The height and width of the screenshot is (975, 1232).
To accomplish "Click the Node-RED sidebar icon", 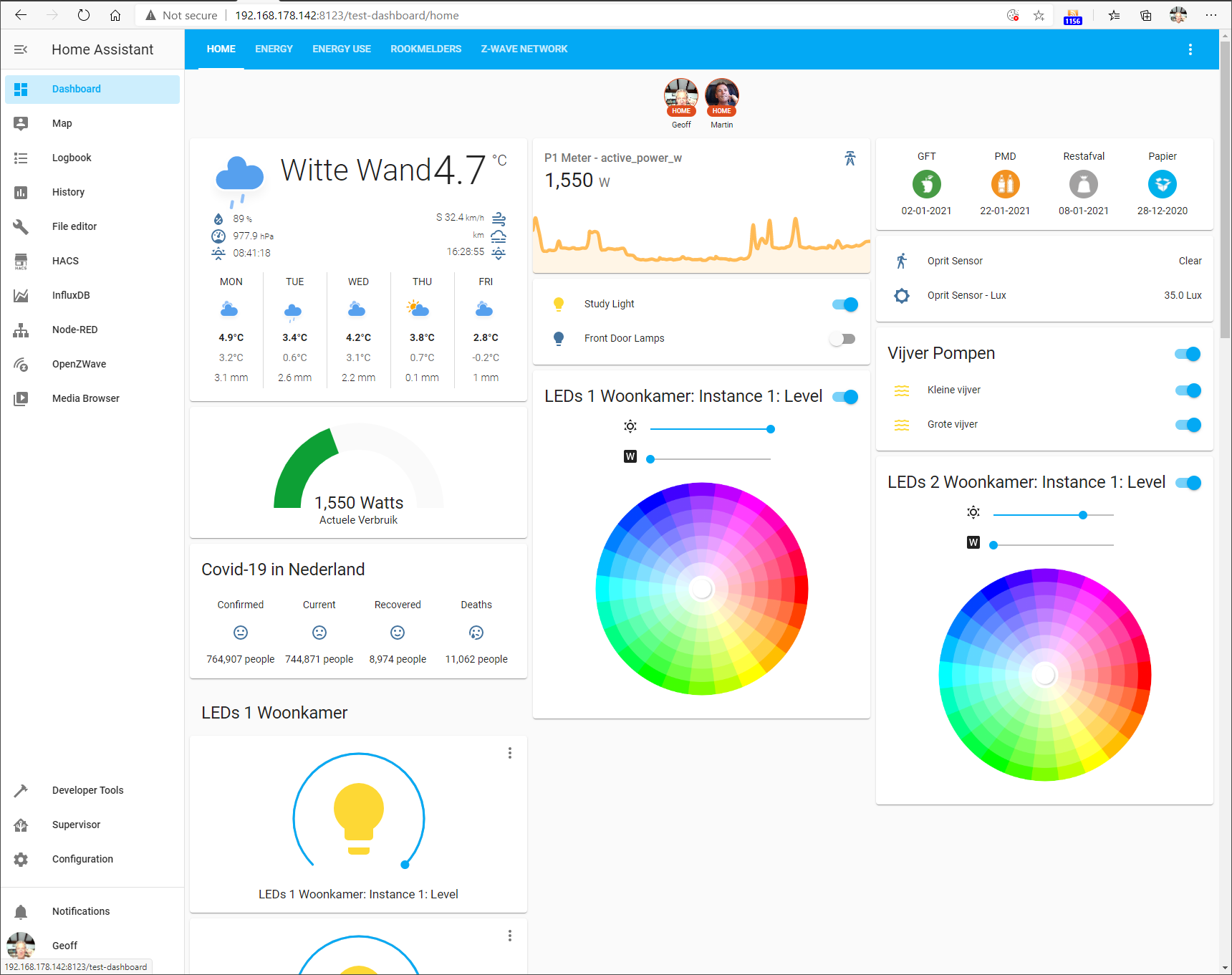I will [x=21, y=330].
